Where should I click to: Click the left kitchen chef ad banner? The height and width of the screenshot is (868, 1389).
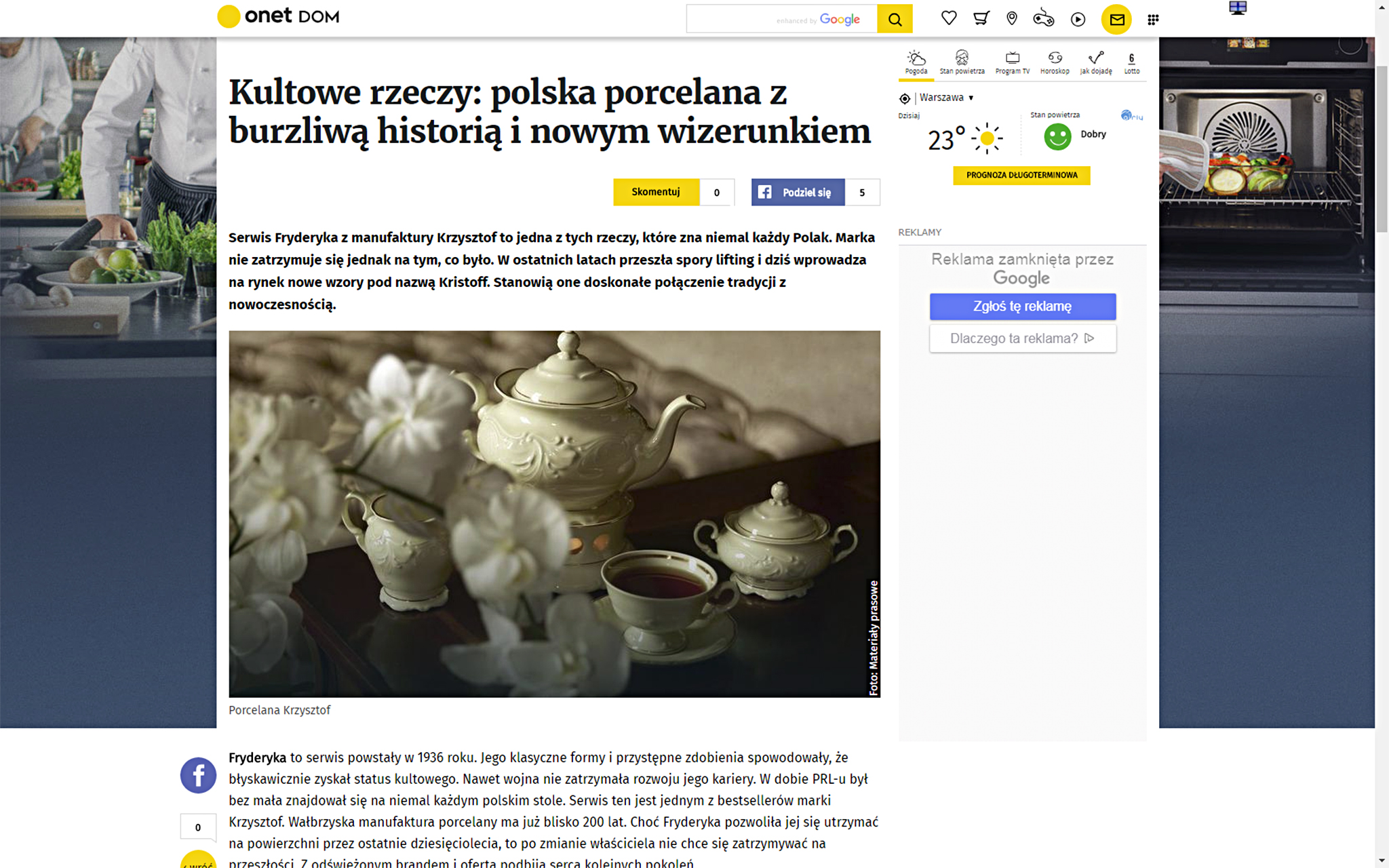coord(108,382)
